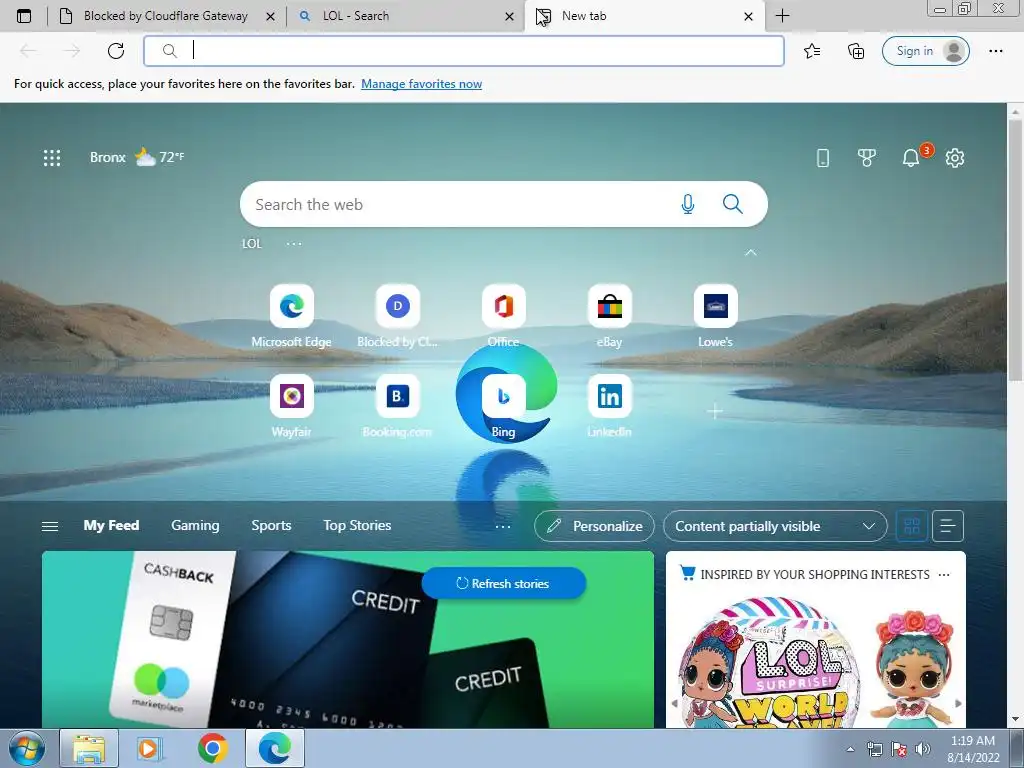Click the Refresh stories button

(504, 583)
